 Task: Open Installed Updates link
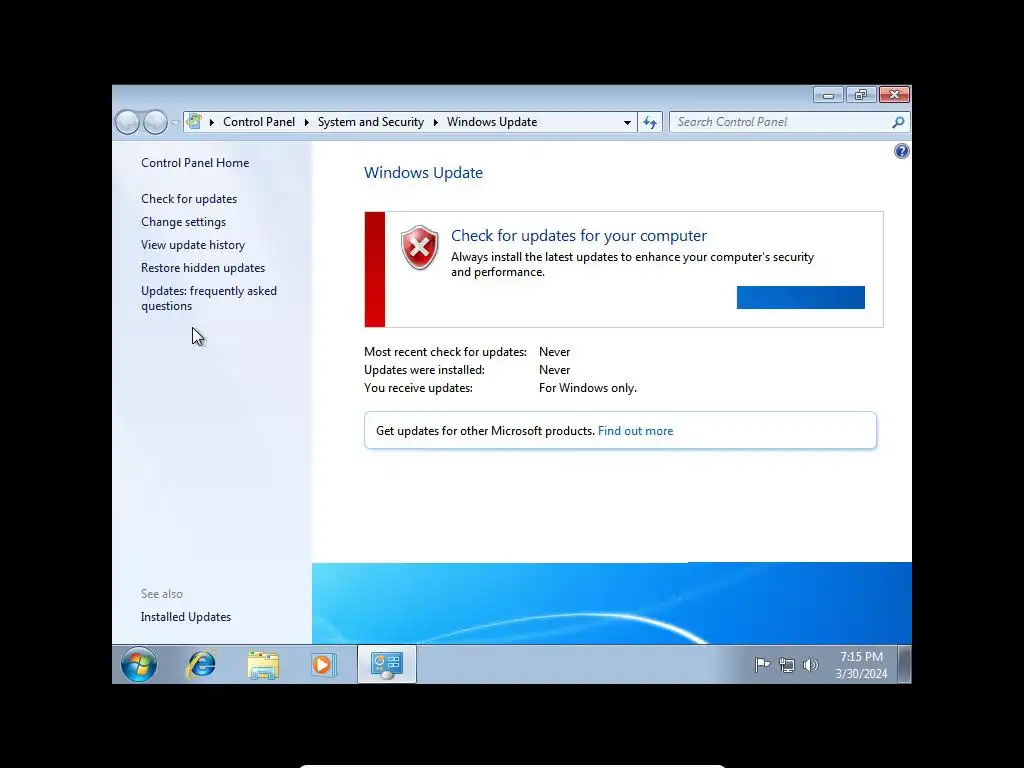(185, 616)
